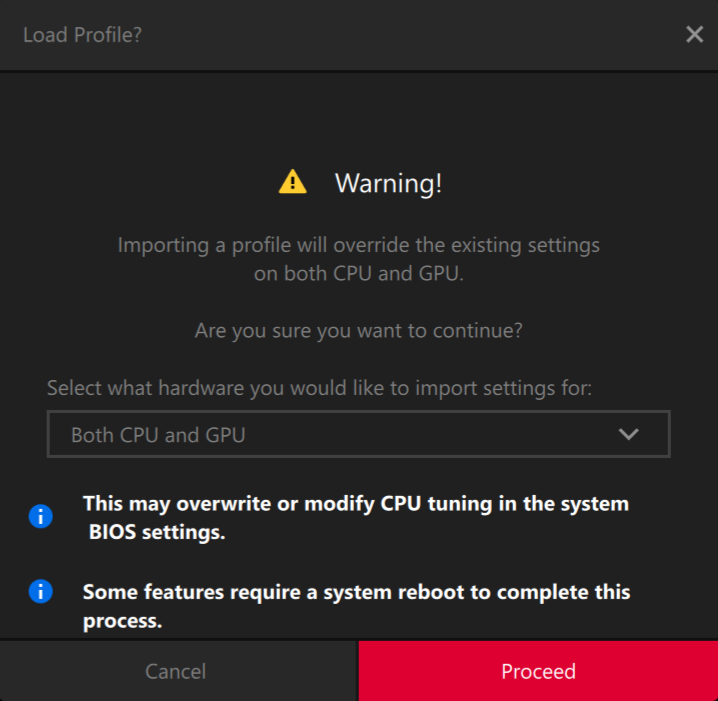Click the "Some features require a system reboot" message
The image size is (718, 701).
(x=355, y=591)
